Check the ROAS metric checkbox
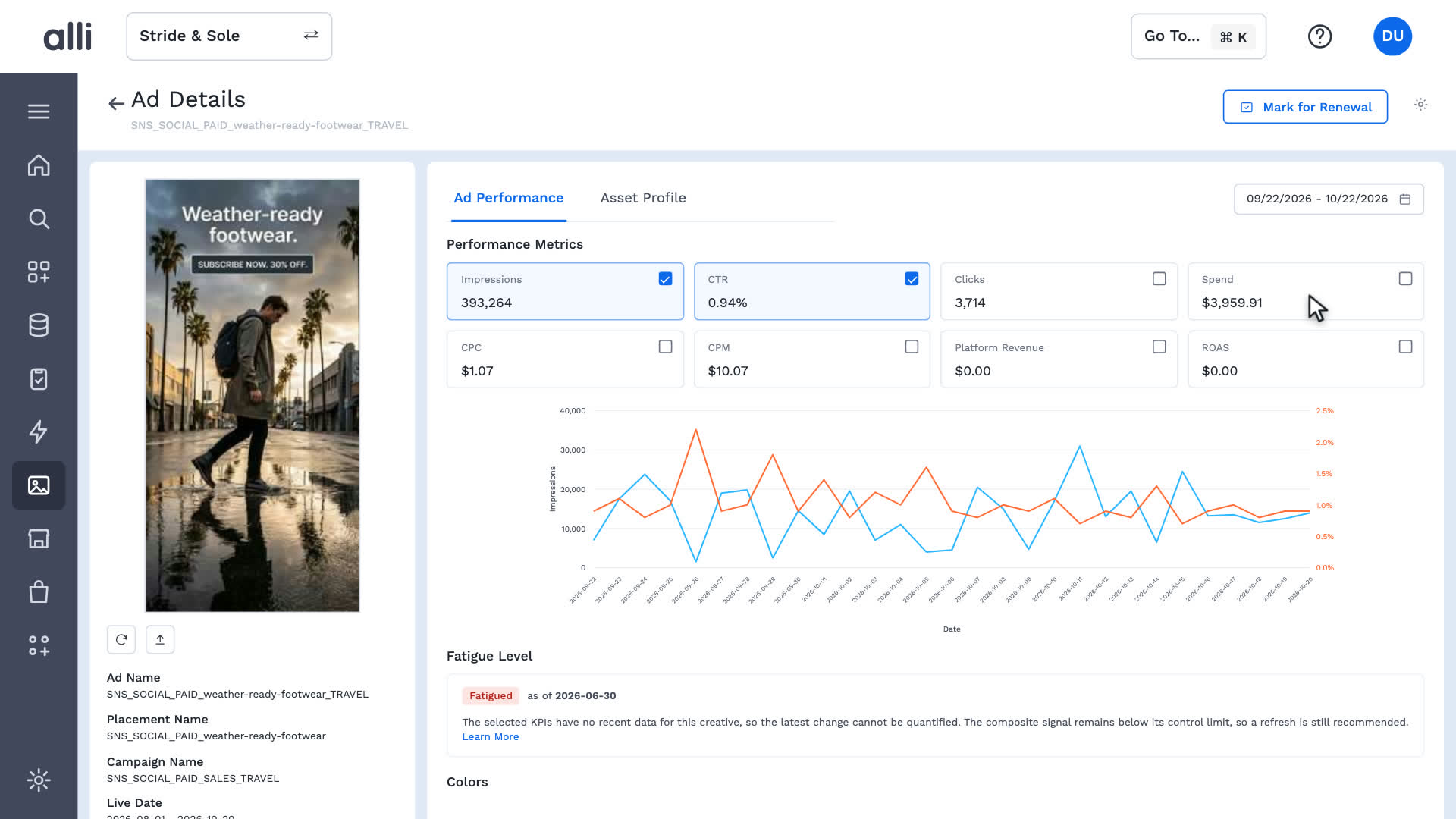1456x819 pixels. 1405,347
